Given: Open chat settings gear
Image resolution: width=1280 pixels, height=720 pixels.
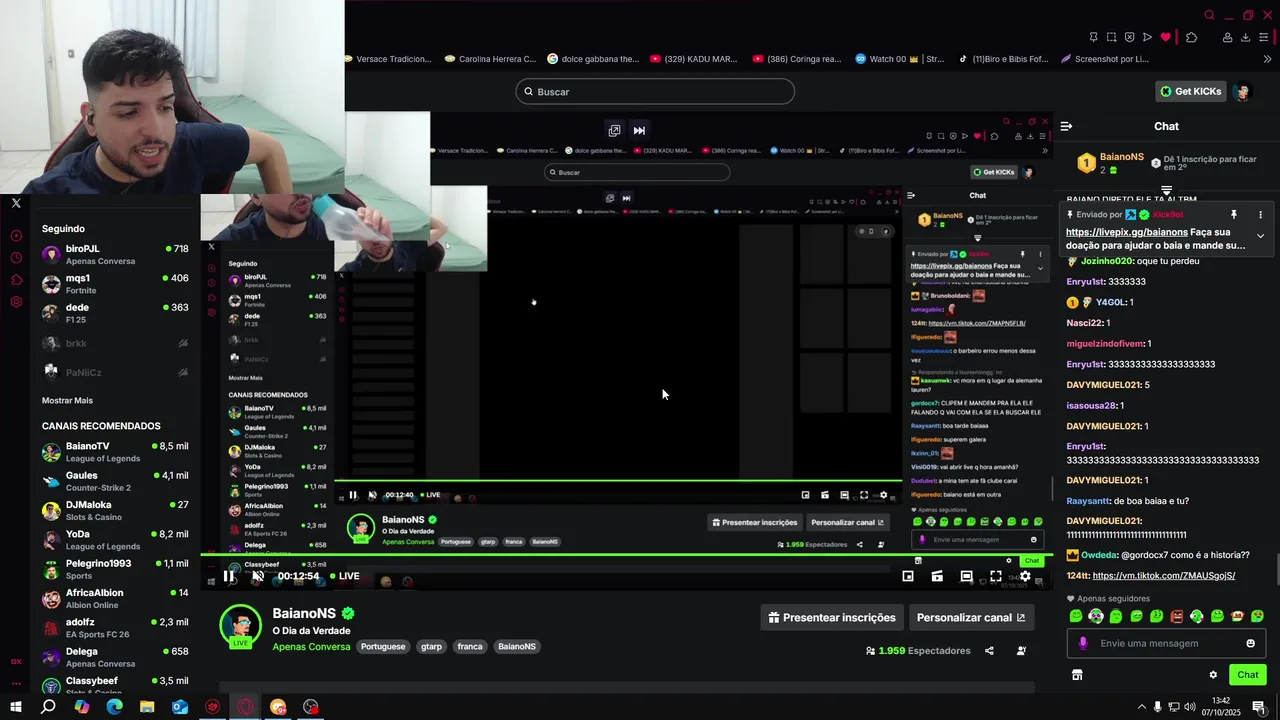Looking at the screenshot, I should coord(1213,675).
